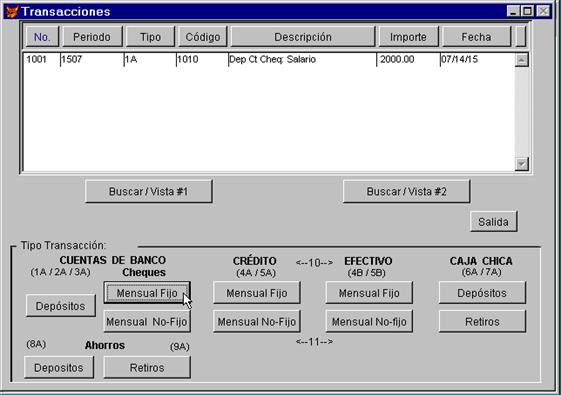
Task: Click Depósitos under Caja Chica
Action: tap(482, 293)
